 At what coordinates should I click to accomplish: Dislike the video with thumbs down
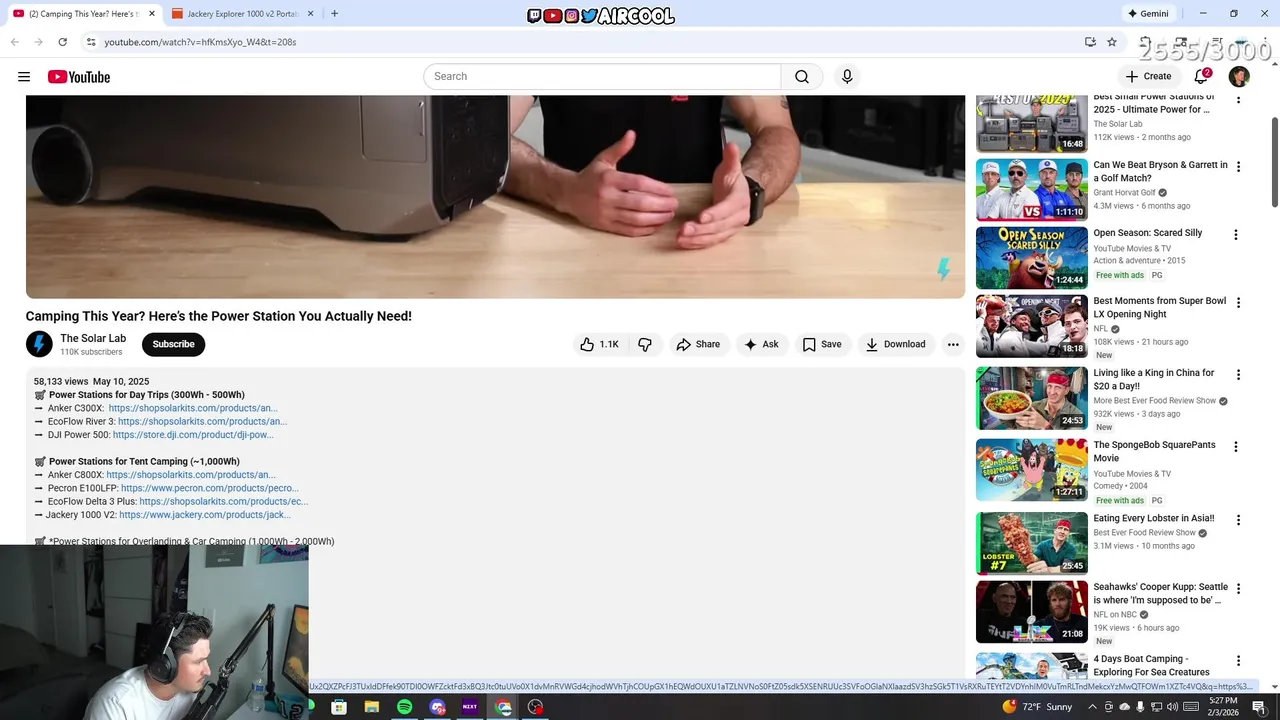click(x=645, y=344)
